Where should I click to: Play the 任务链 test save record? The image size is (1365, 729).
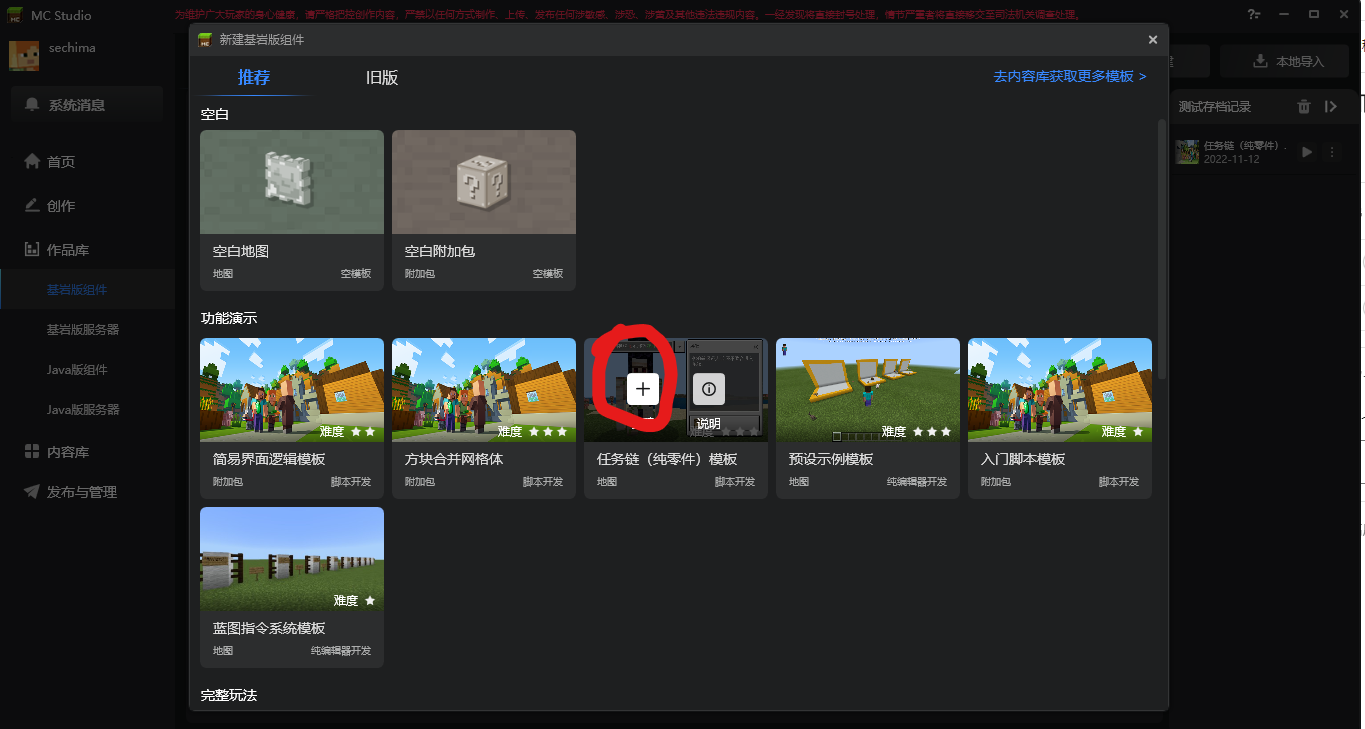click(1307, 152)
